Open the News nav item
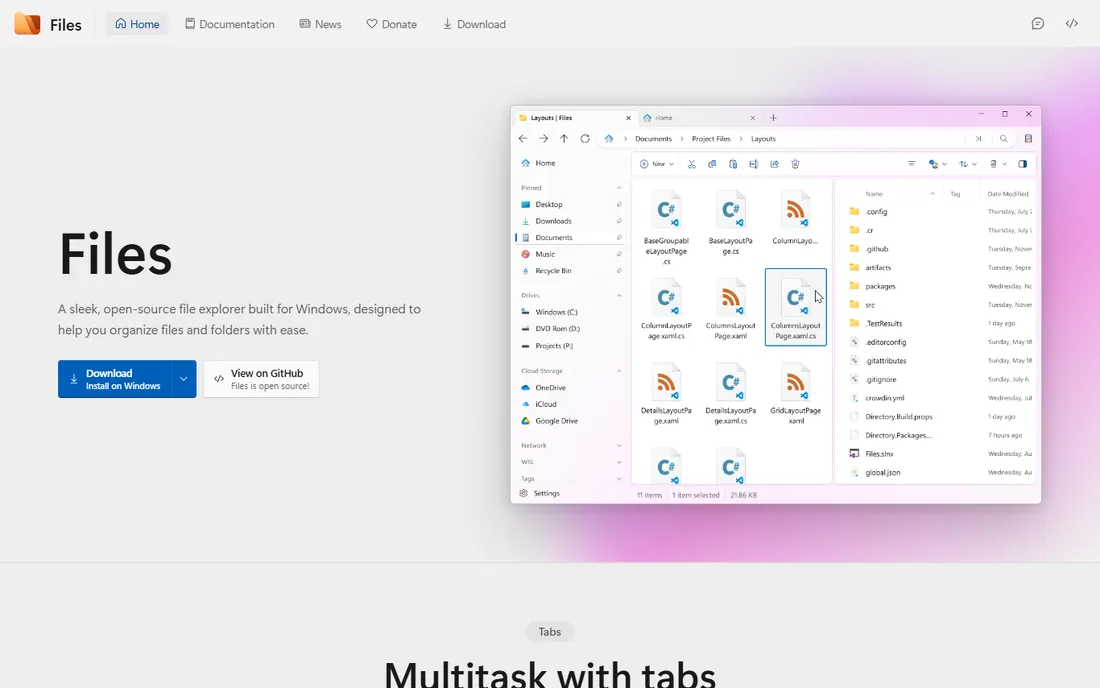The height and width of the screenshot is (688, 1100). coord(321,24)
